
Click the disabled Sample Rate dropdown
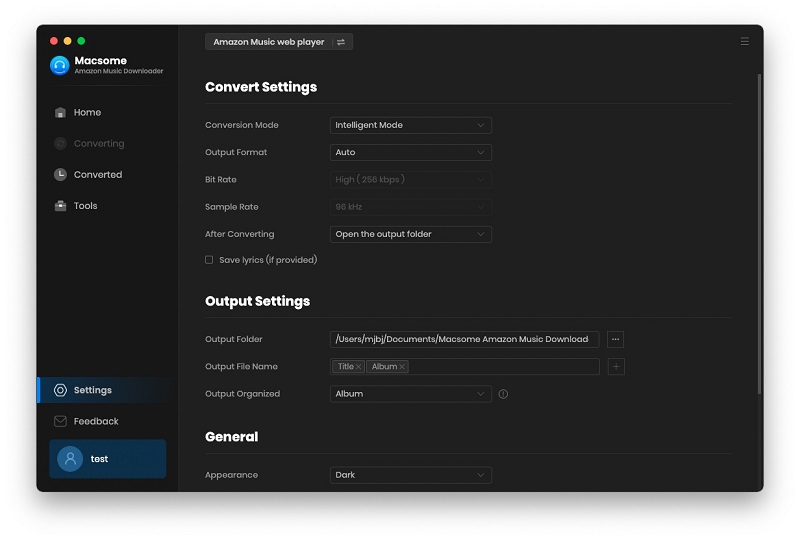point(411,207)
